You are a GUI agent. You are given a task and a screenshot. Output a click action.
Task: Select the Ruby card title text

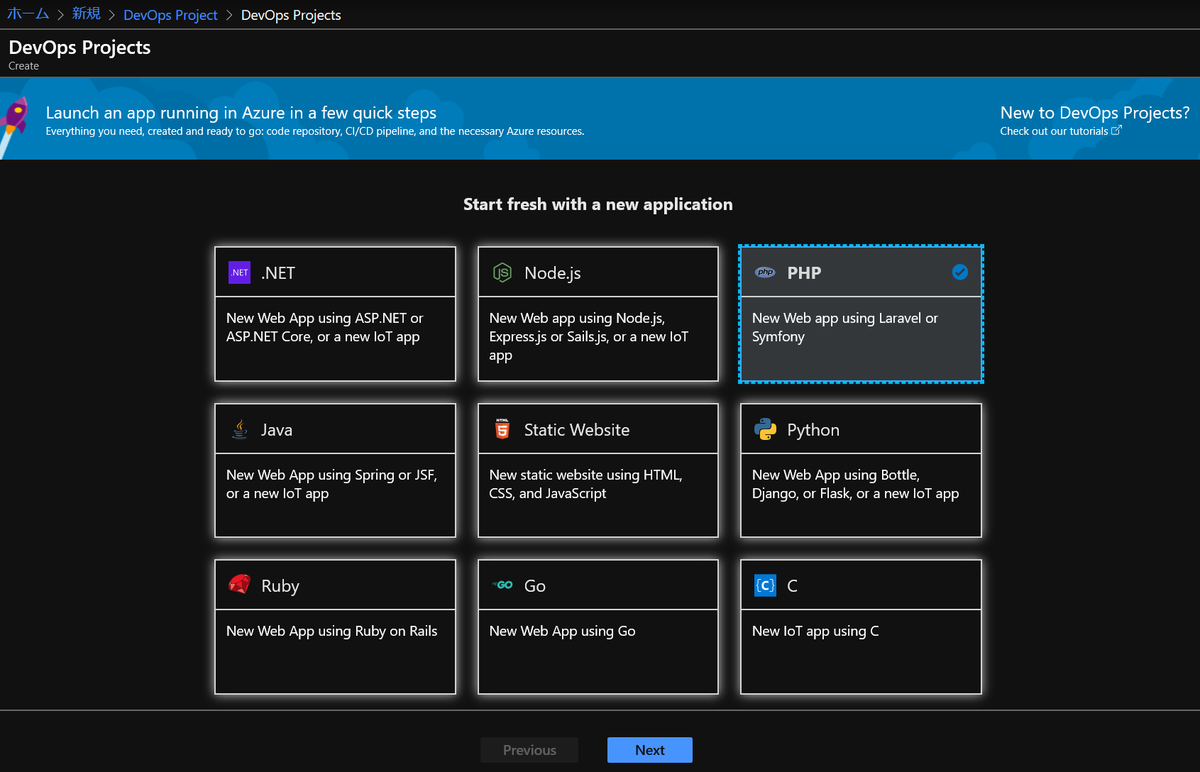(x=280, y=586)
